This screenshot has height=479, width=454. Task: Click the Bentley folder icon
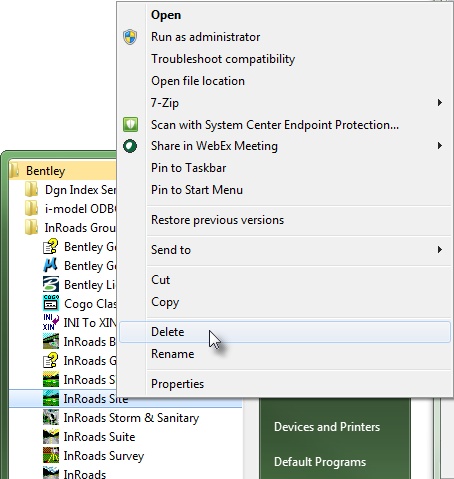click(14, 170)
